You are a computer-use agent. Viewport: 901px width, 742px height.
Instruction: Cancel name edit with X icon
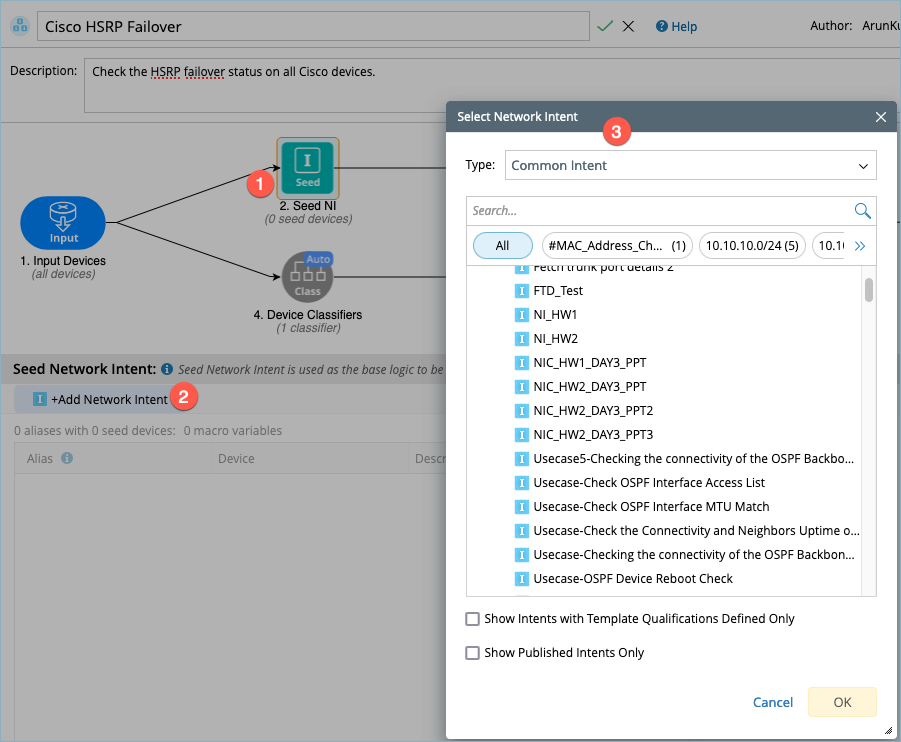coord(628,26)
